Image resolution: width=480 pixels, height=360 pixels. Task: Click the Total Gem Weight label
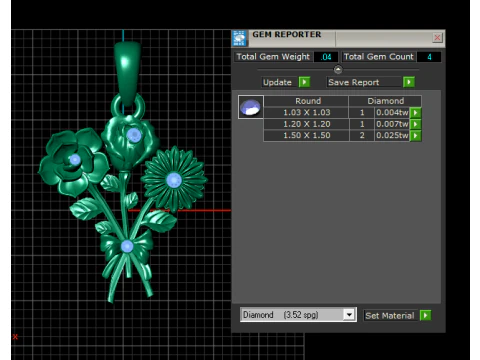click(273, 57)
